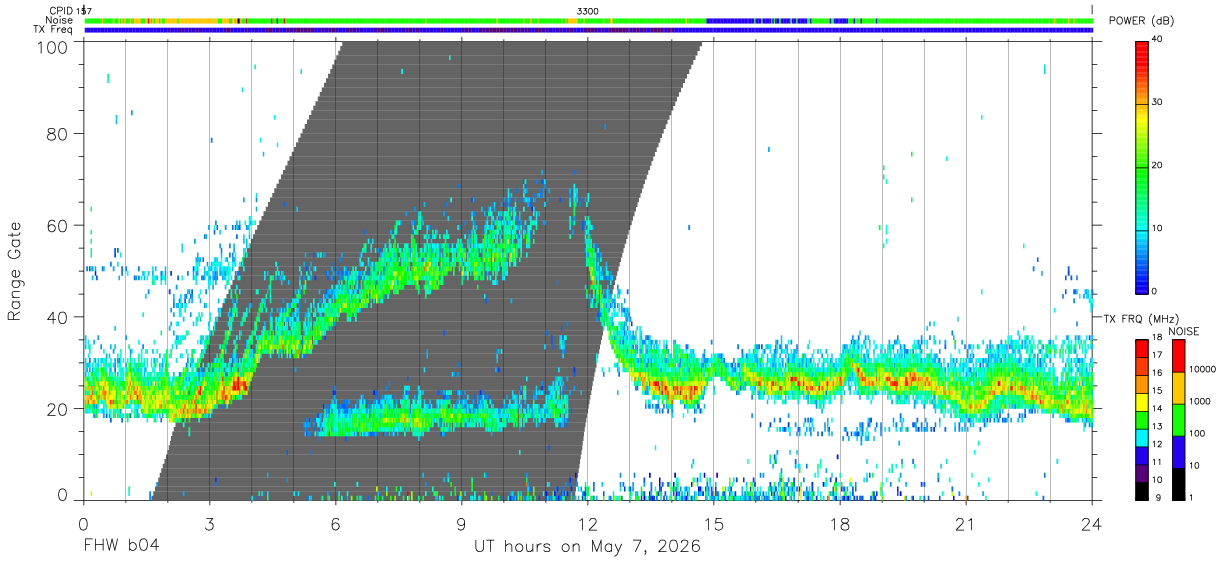
Task: Click the 12 tick on the UT hours axis
Action: (x=588, y=524)
